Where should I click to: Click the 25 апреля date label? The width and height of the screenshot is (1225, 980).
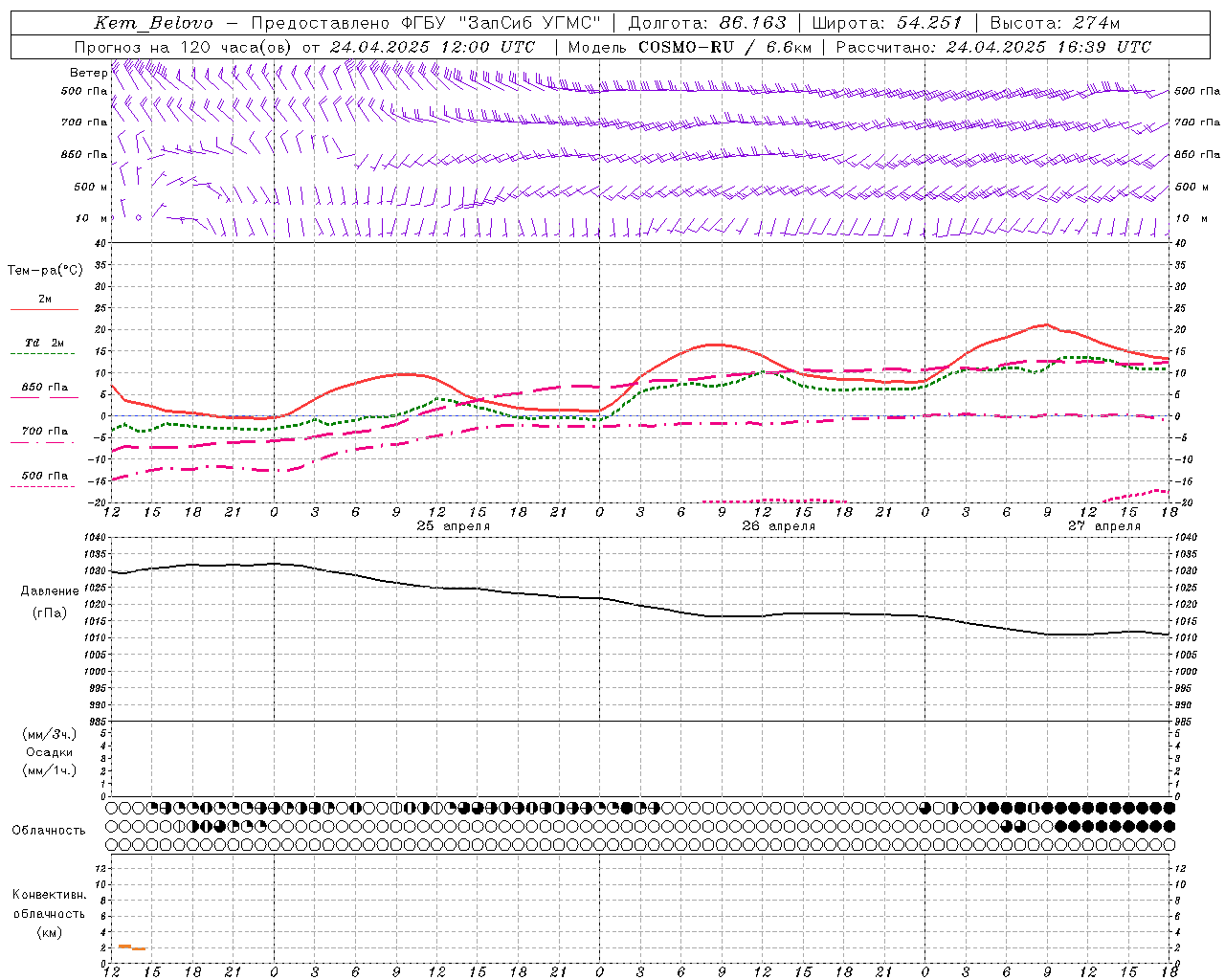[x=454, y=526]
